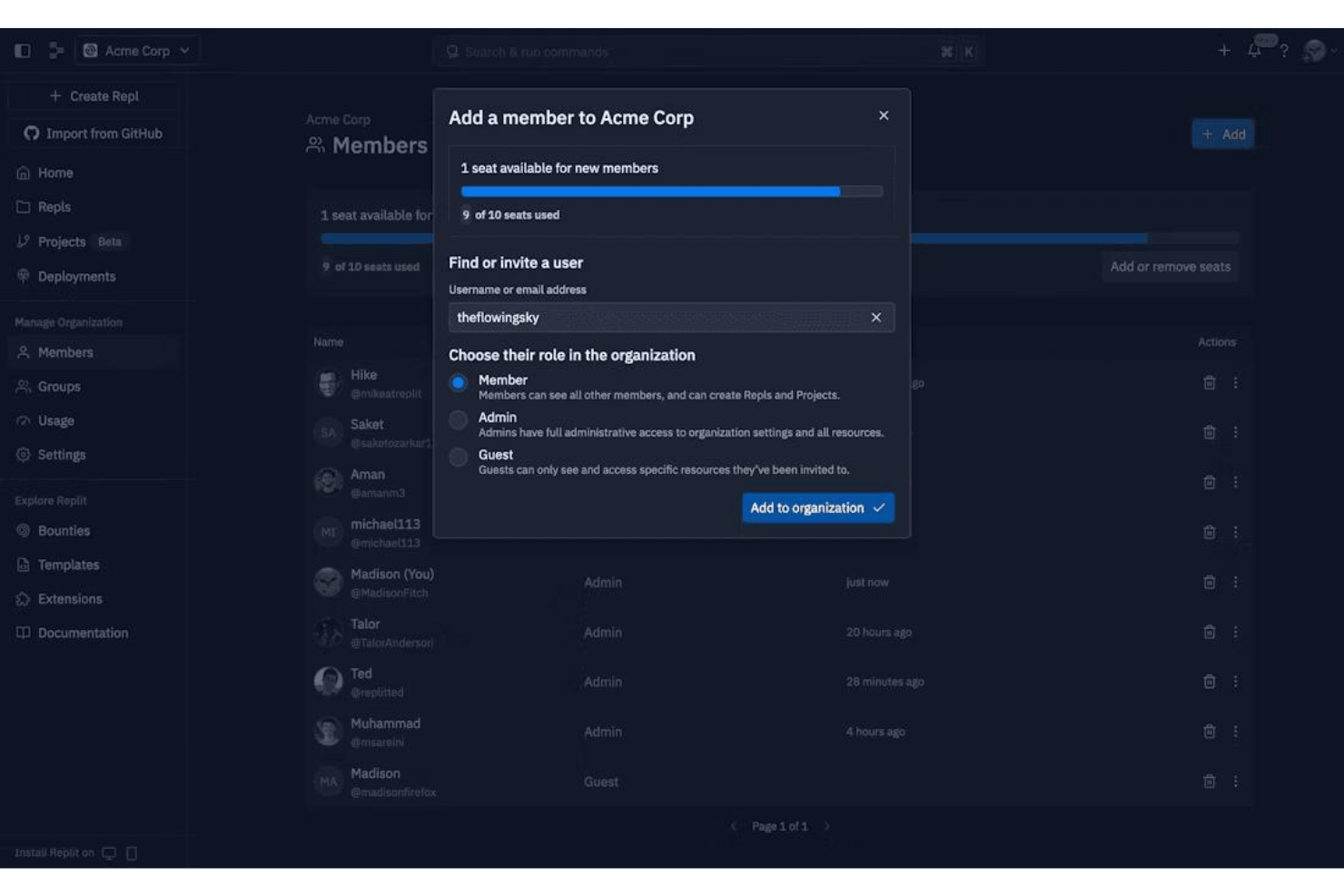The image size is (1344, 896).
Task: Click the Members page seat progress bar
Action: point(779,239)
